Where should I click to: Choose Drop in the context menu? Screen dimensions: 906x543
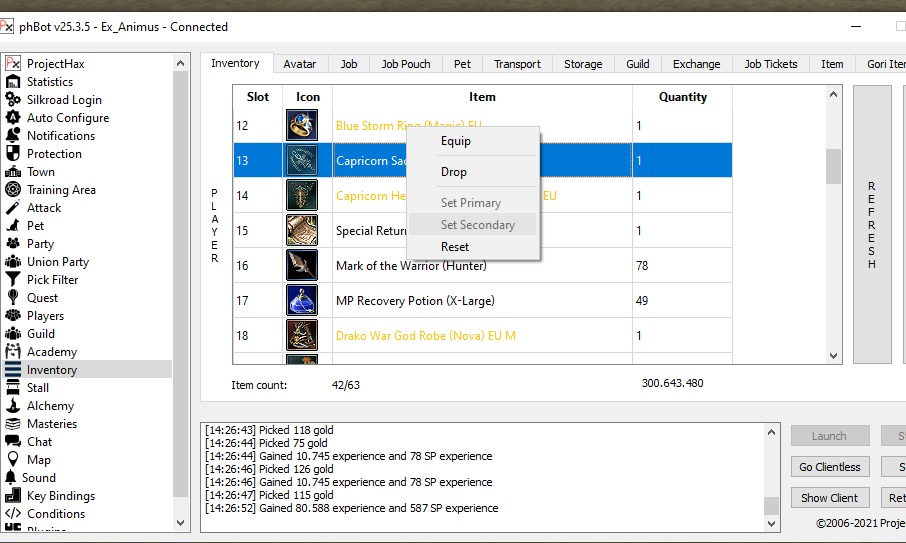454,172
